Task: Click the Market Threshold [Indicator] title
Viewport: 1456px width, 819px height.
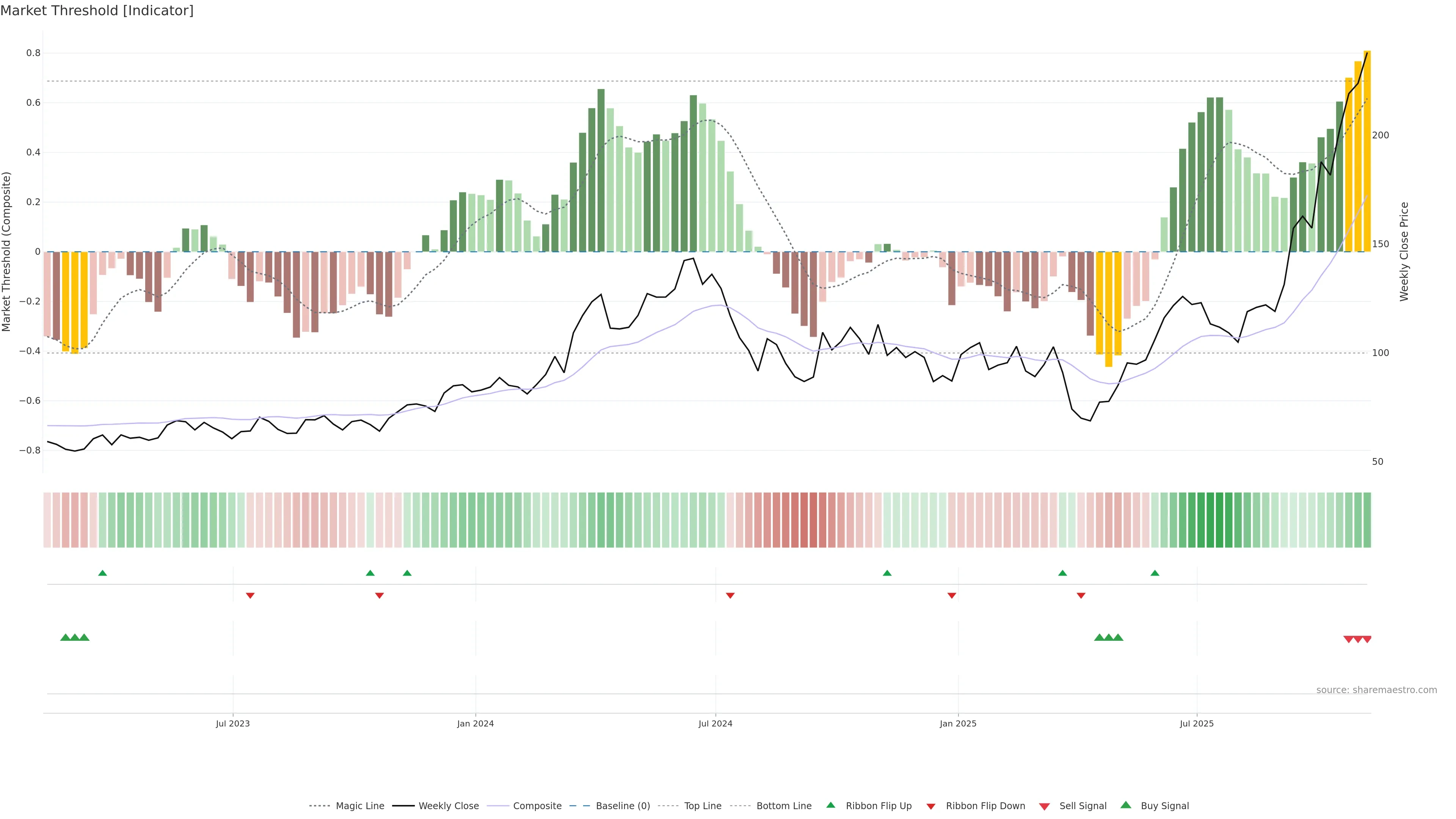Action: click(97, 11)
